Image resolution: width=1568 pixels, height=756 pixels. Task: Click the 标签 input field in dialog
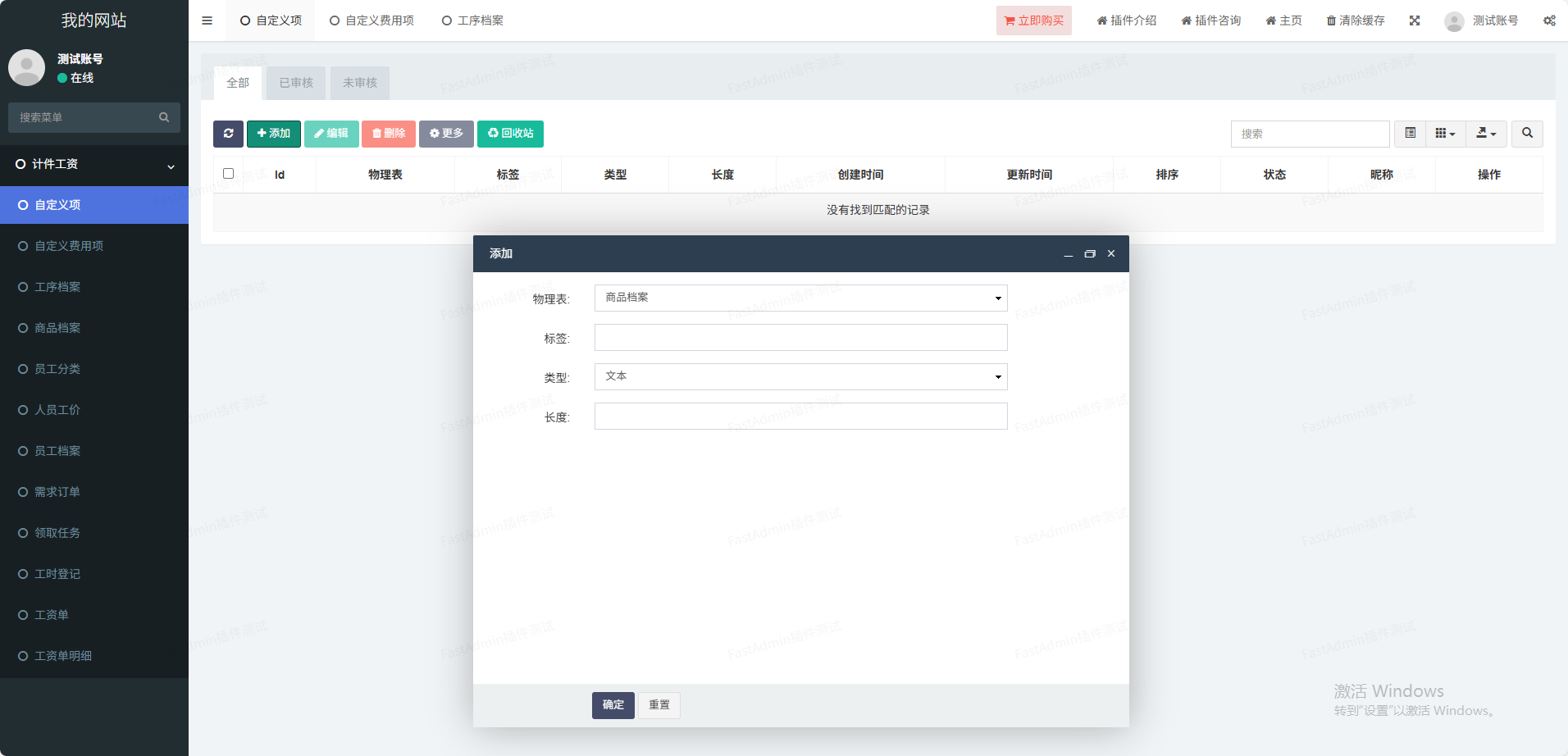point(800,337)
